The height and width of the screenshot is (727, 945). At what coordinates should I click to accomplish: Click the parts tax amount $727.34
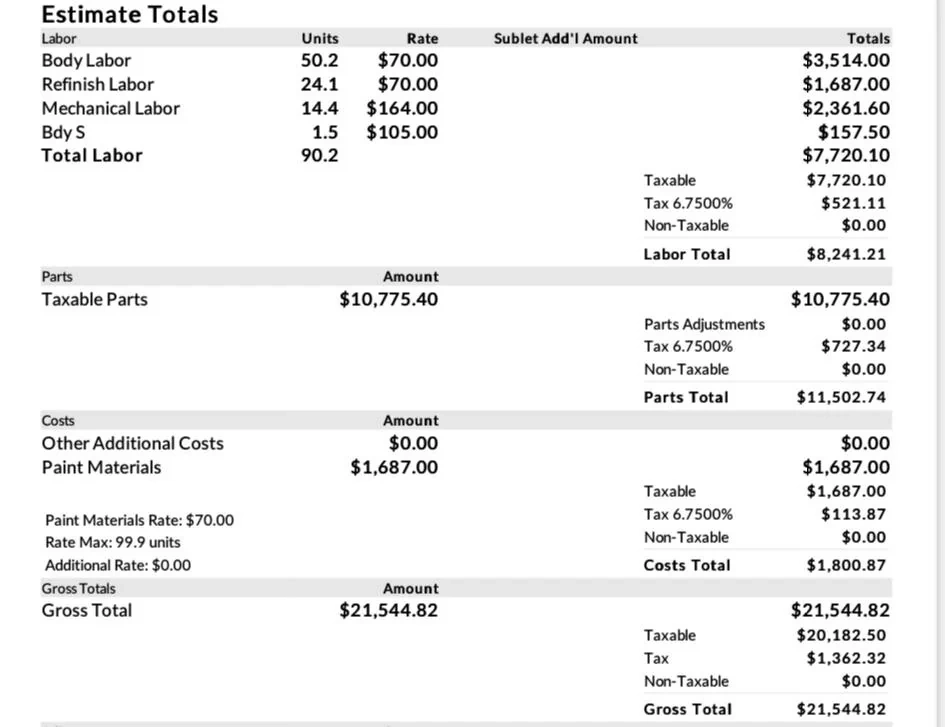click(853, 347)
